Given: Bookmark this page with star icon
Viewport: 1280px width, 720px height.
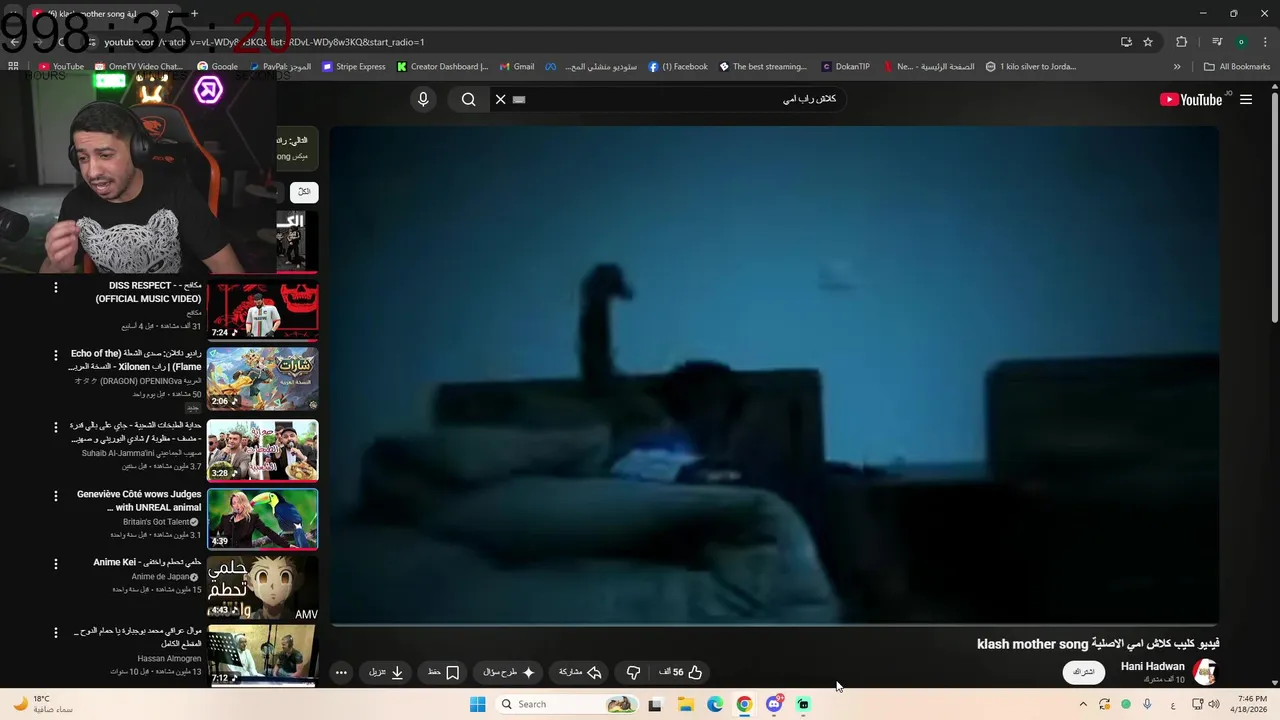Looking at the screenshot, I should (1148, 42).
